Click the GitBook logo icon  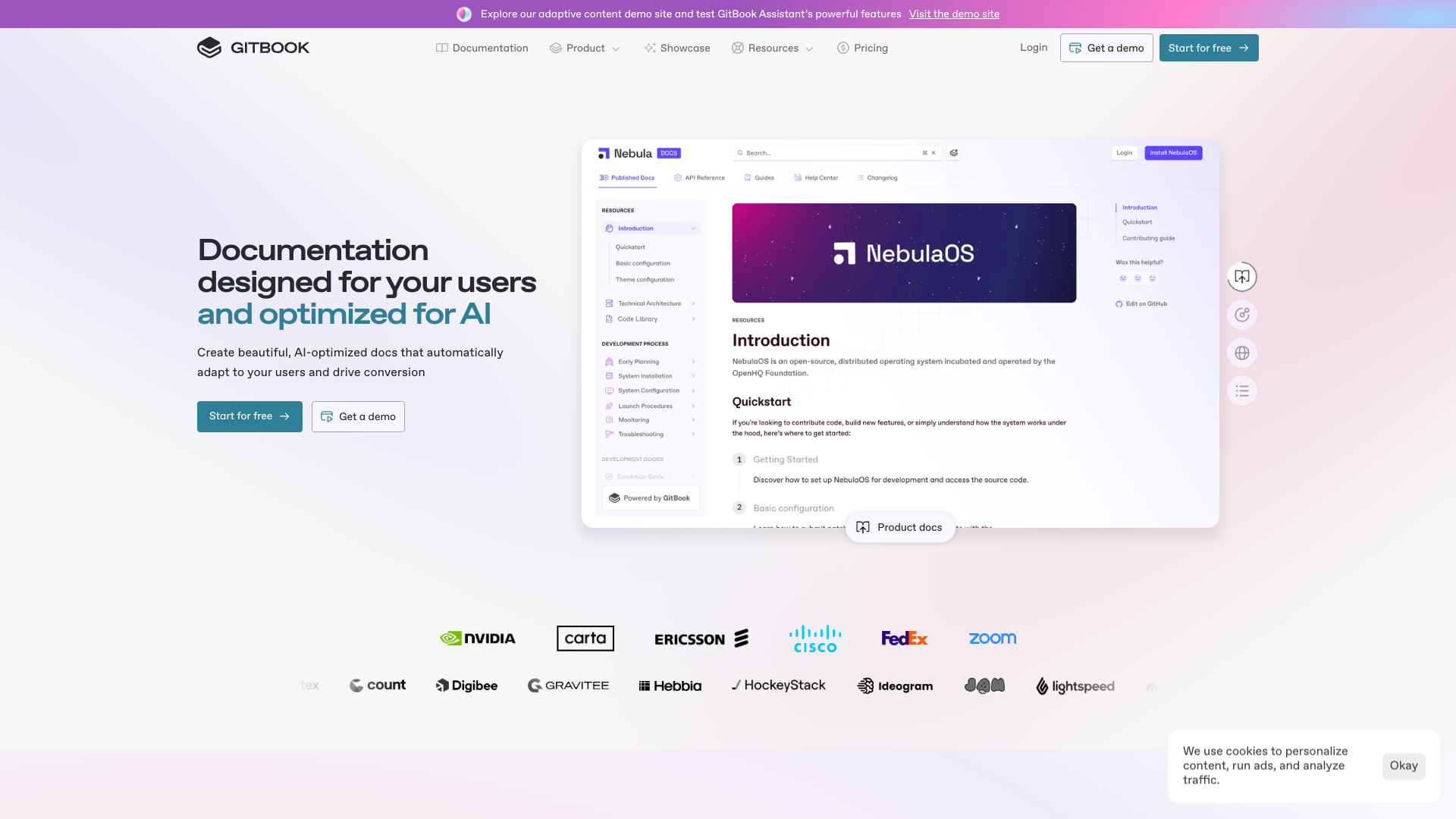[209, 48]
